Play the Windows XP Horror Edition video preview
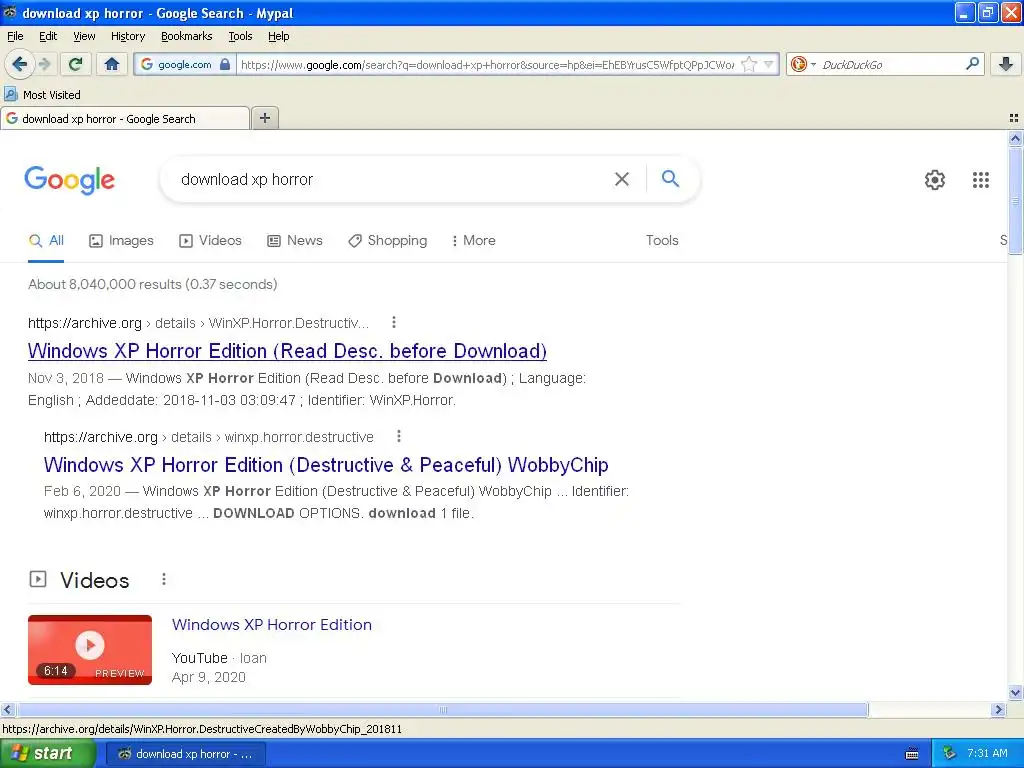 click(x=90, y=650)
